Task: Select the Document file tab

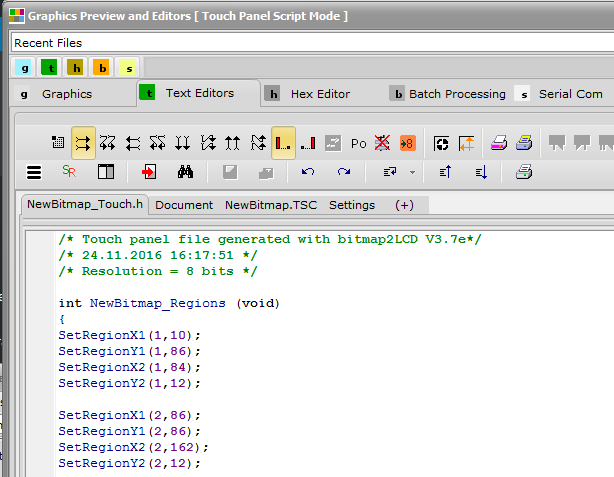Action: 184,205
